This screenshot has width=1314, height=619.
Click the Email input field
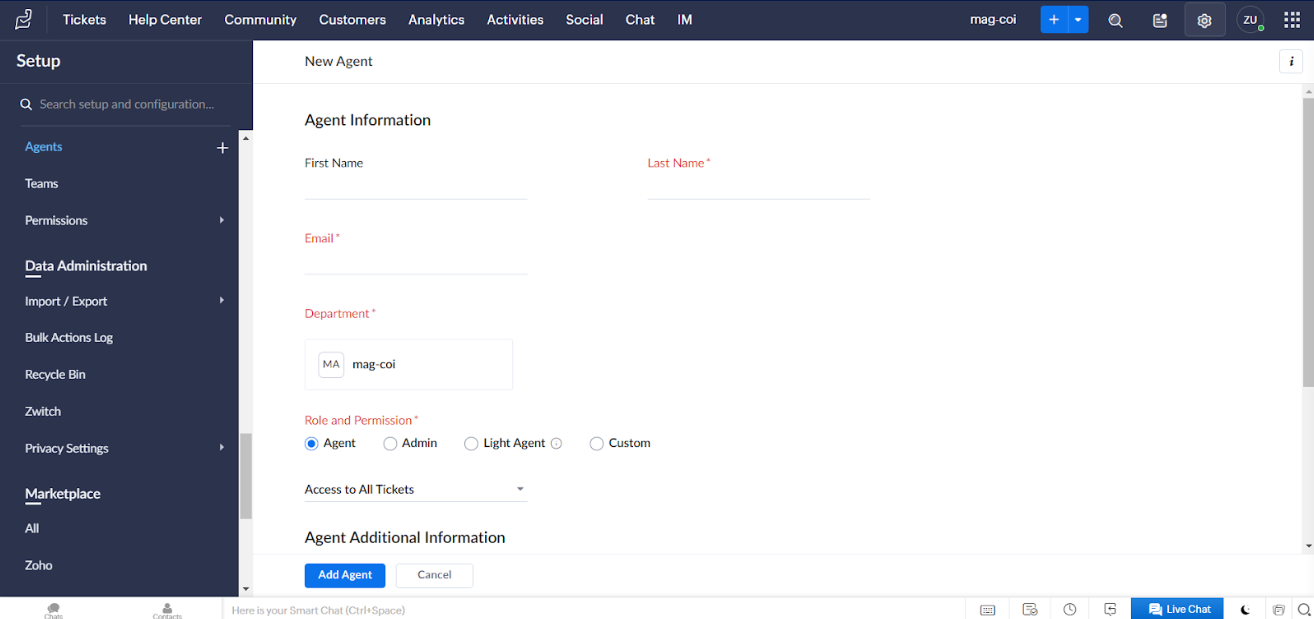(x=415, y=263)
